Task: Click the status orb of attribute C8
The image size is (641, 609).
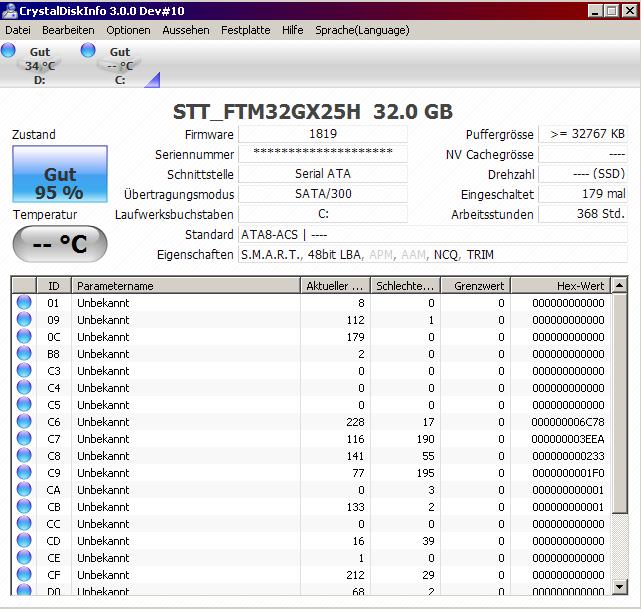Action: (x=24, y=455)
